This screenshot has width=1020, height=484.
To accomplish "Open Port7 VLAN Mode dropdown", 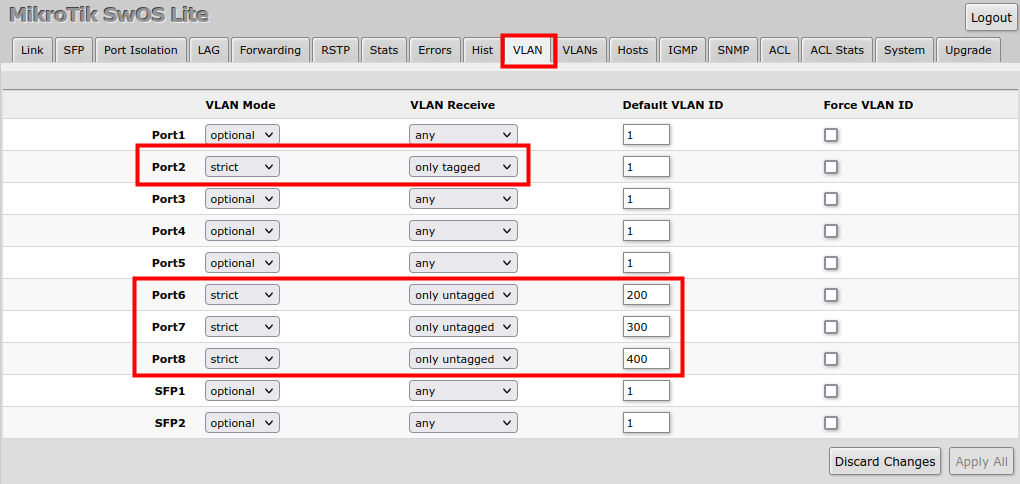I will pos(242,327).
